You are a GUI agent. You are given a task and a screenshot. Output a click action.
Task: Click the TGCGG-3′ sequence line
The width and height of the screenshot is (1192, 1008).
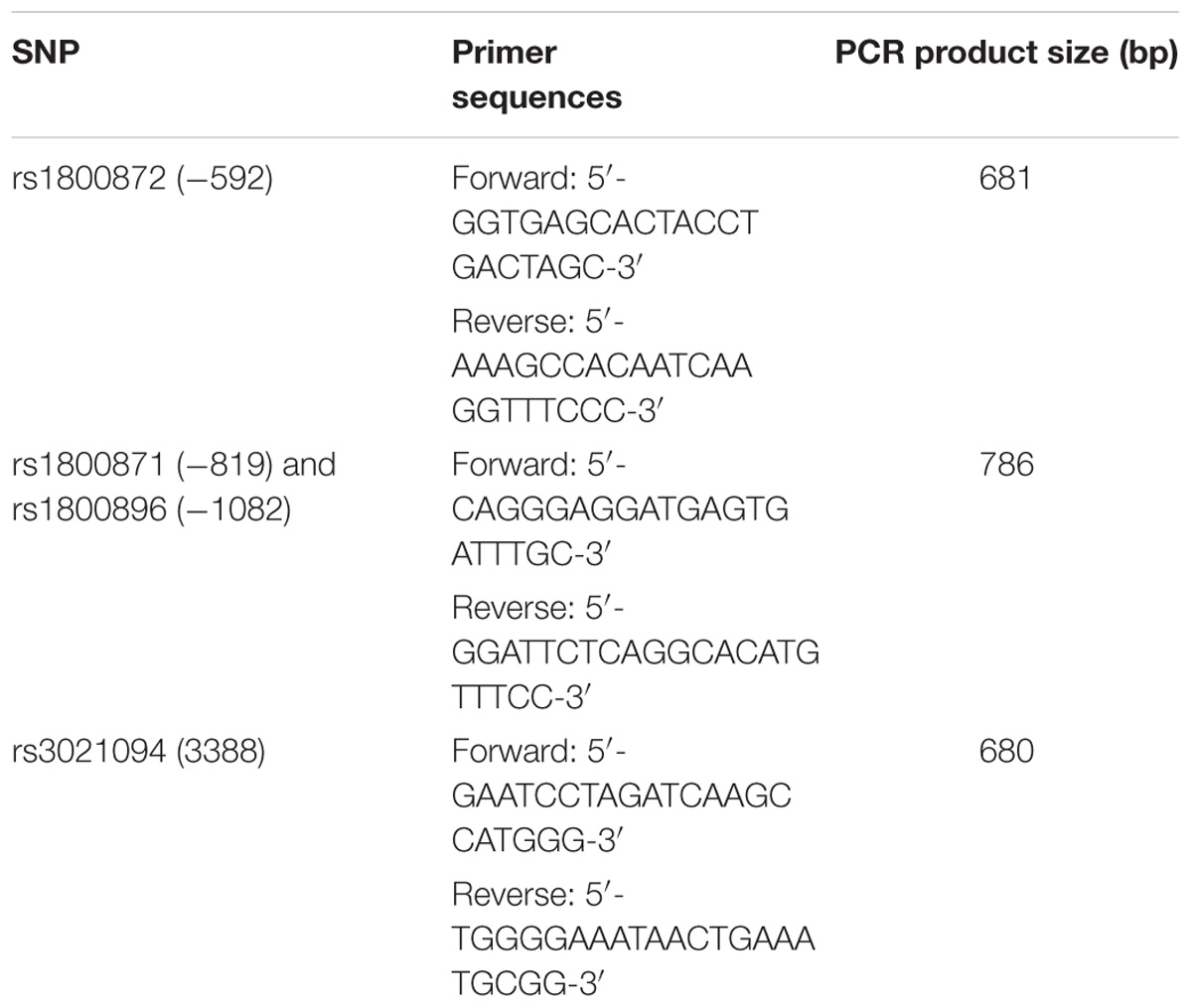(527, 983)
